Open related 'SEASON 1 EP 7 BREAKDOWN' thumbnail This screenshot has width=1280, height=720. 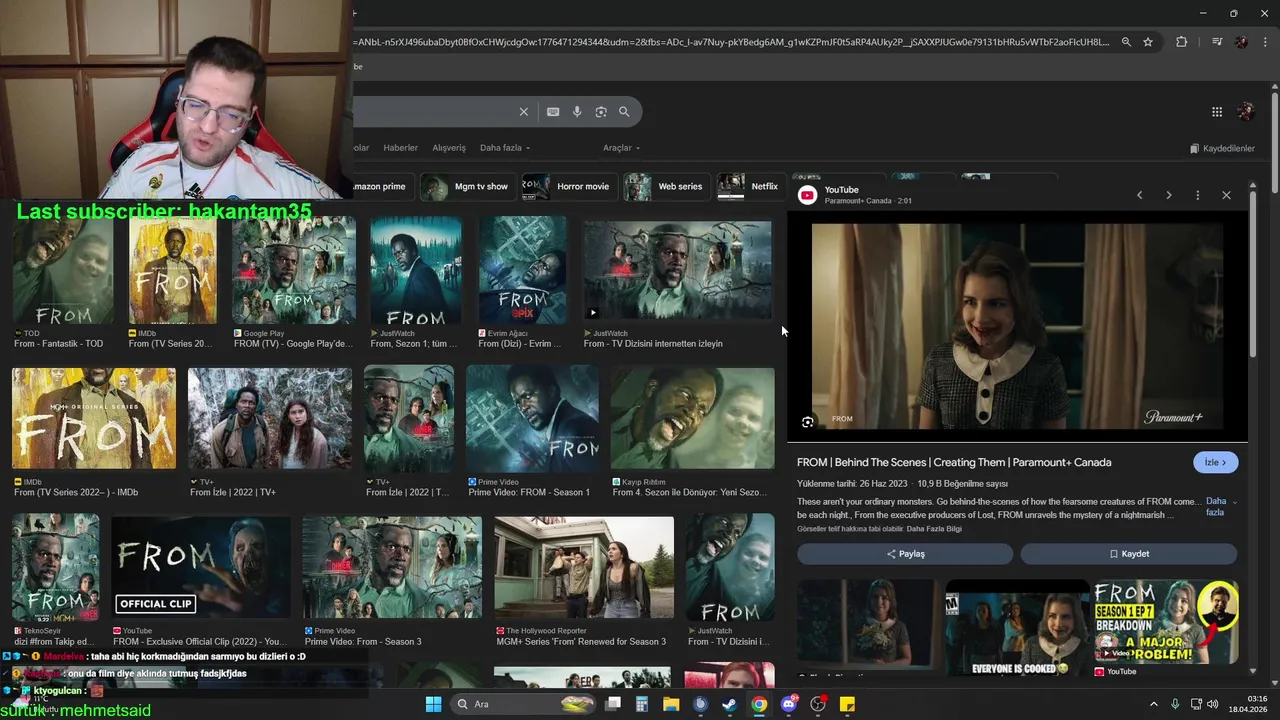1166,622
